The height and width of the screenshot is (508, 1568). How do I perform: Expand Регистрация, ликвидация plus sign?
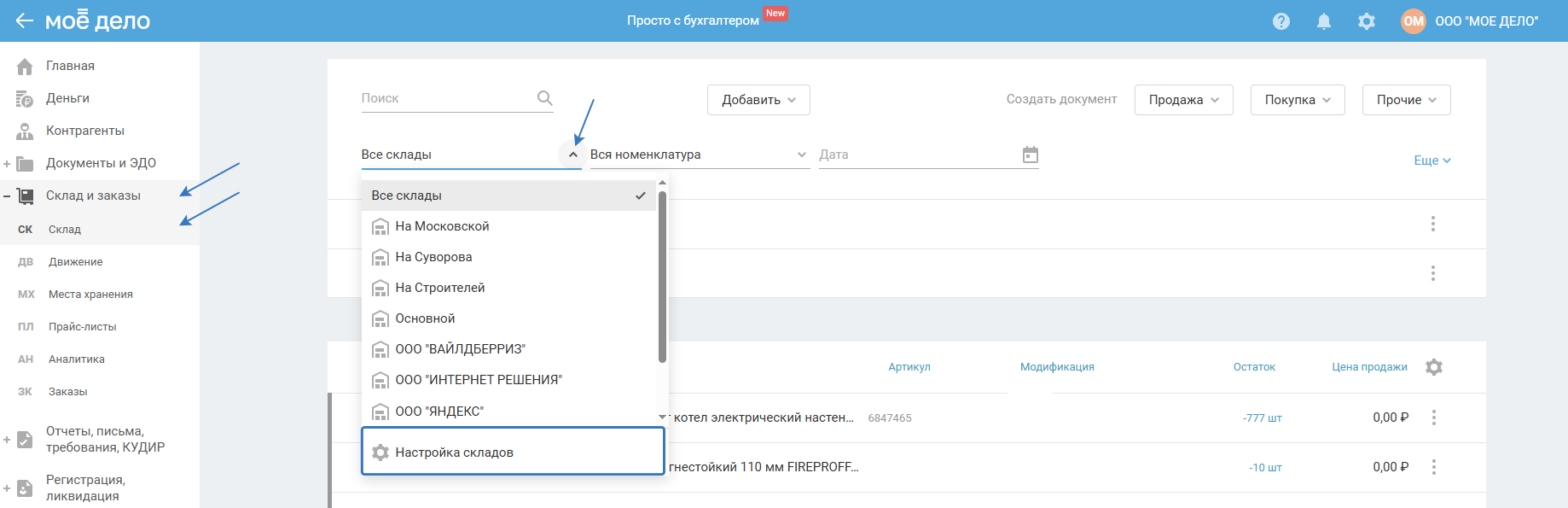pos(7,488)
